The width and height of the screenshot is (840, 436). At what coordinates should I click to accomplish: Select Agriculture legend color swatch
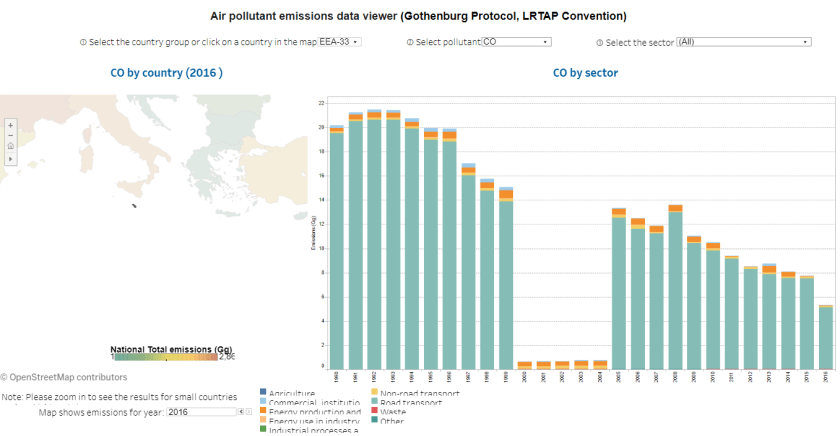pyautogui.click(x=263, y=394)
